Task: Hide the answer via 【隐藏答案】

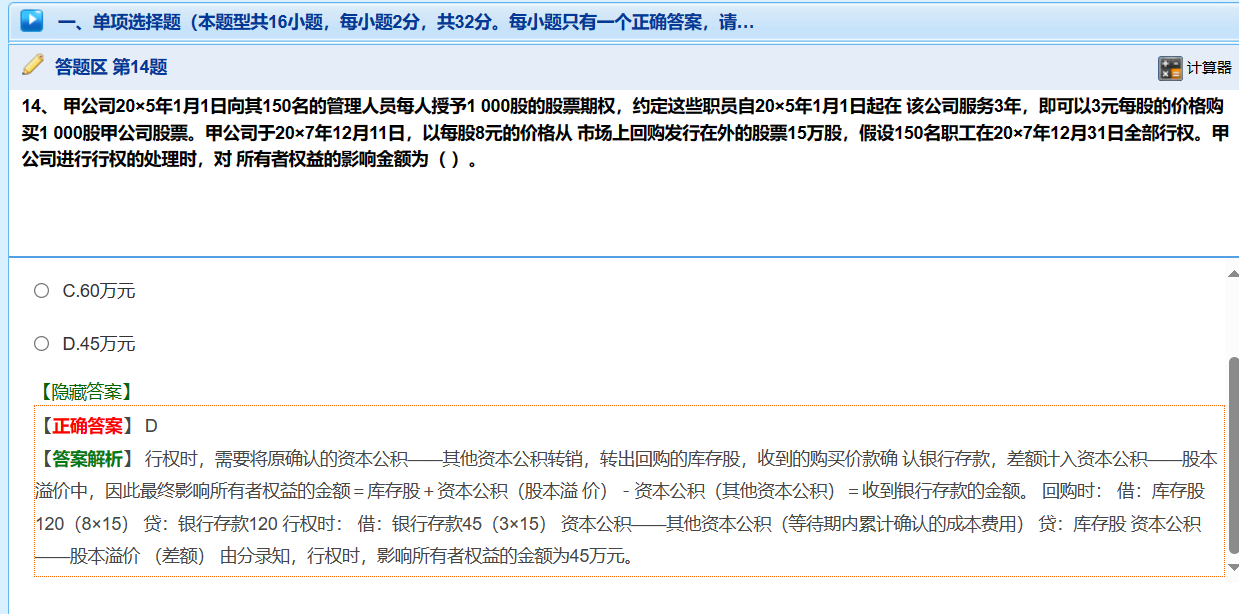Action: 85,392
